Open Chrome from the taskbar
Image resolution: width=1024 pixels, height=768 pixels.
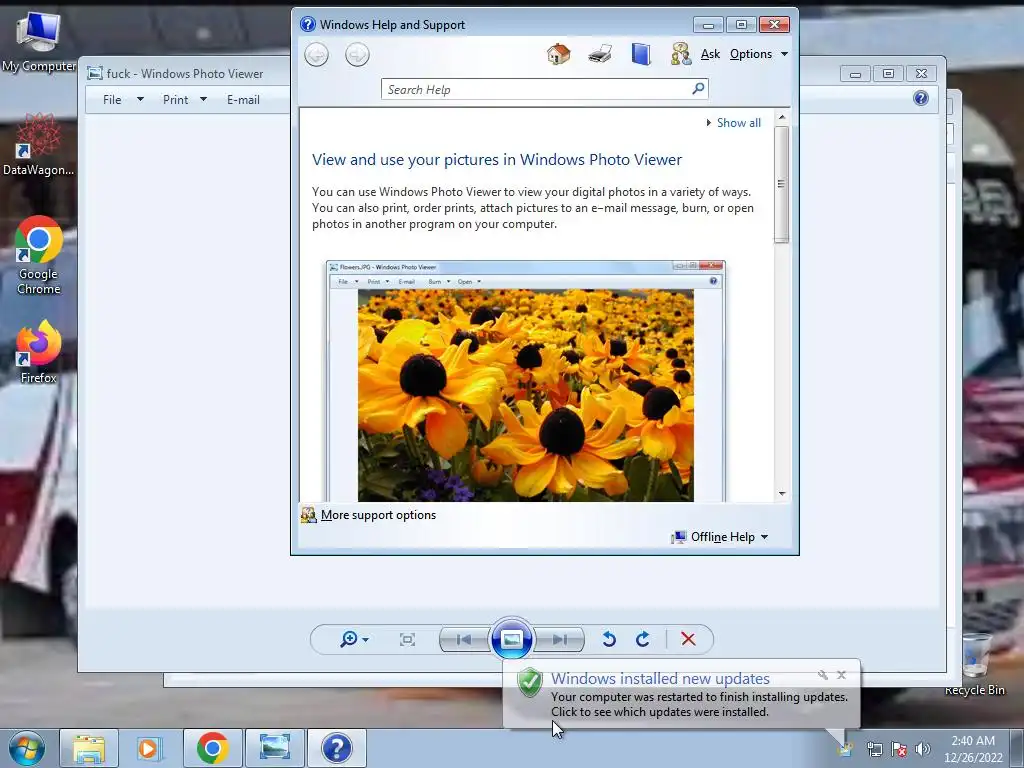click(212, 748)
